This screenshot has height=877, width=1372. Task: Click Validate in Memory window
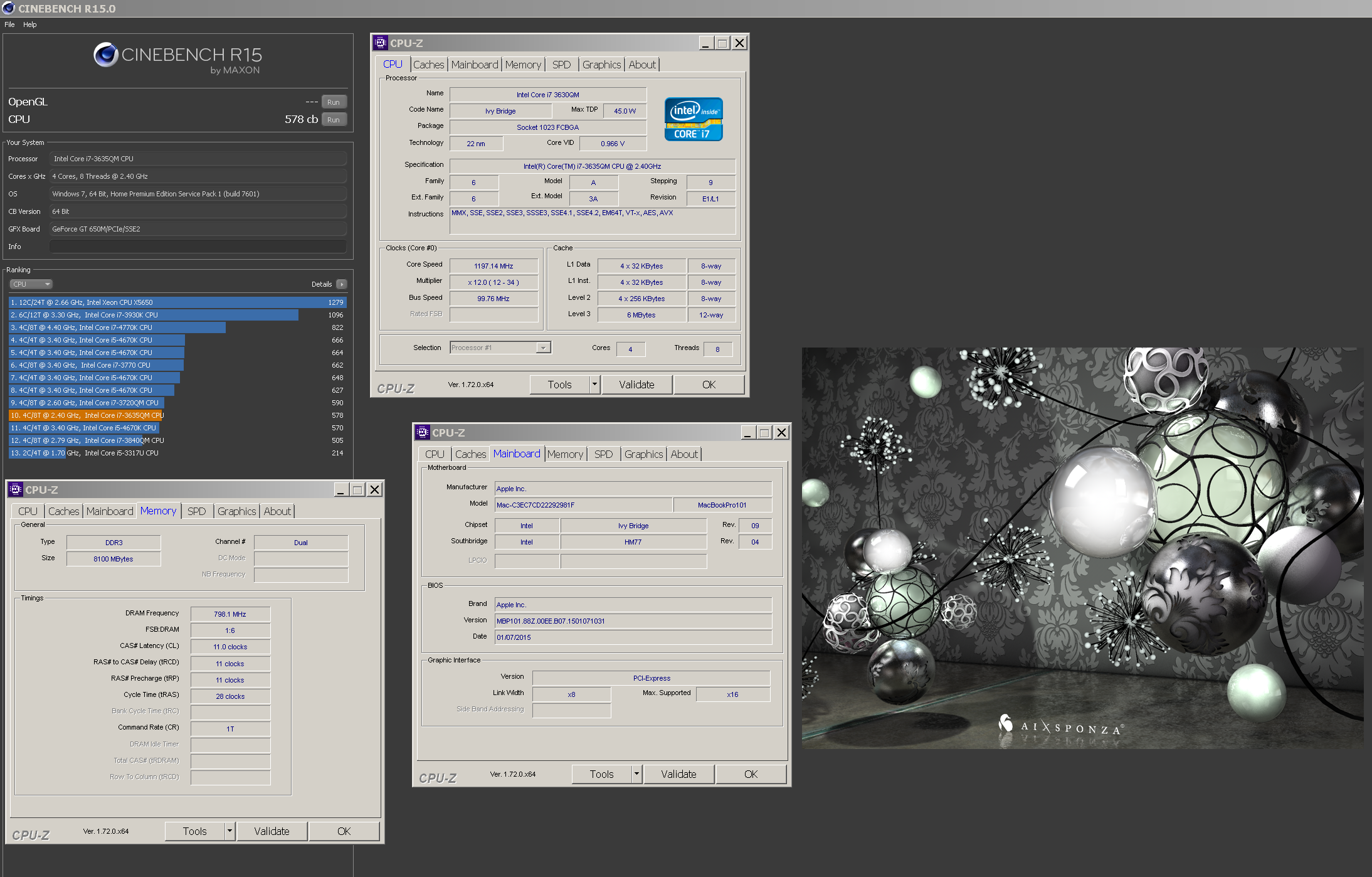coord(272,831)
